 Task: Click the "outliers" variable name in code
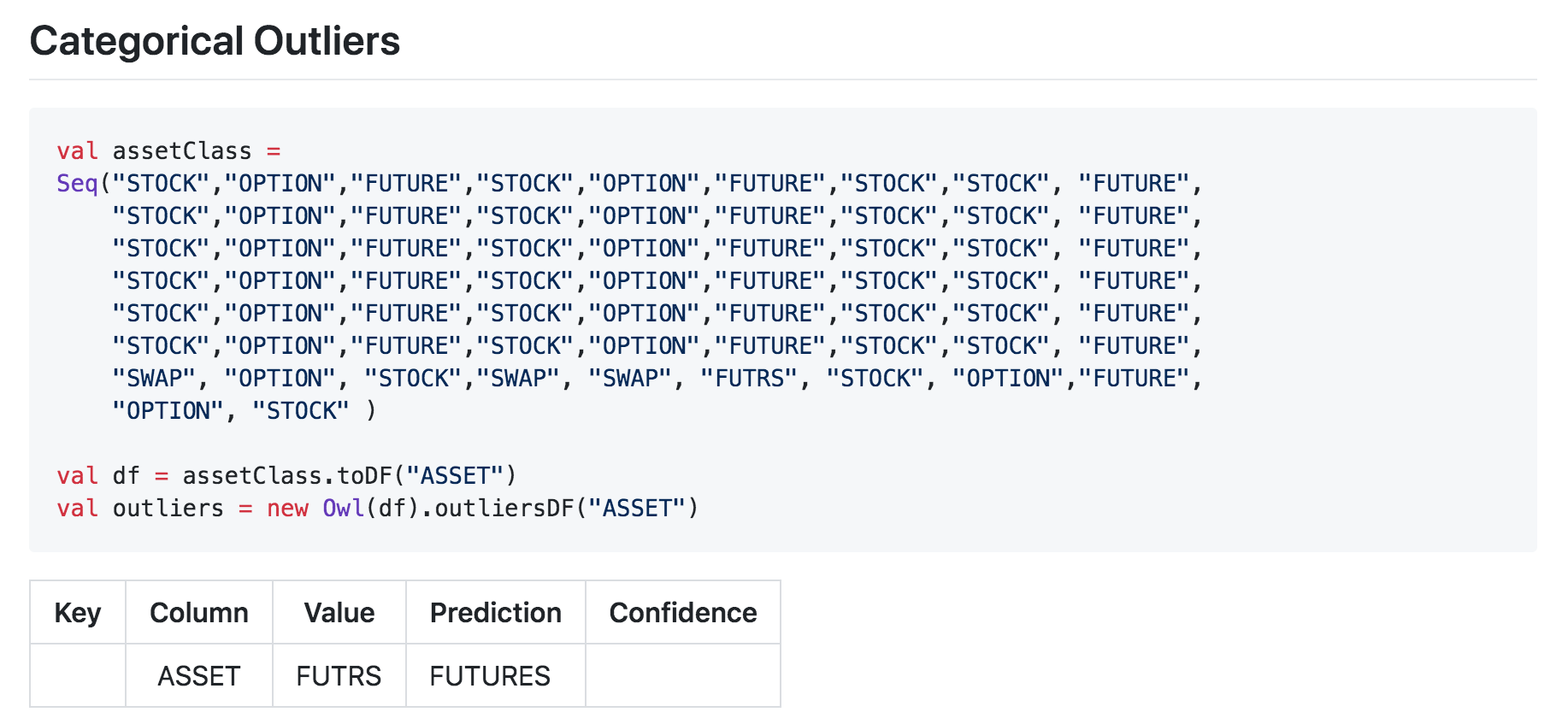[x=168, y=509]
